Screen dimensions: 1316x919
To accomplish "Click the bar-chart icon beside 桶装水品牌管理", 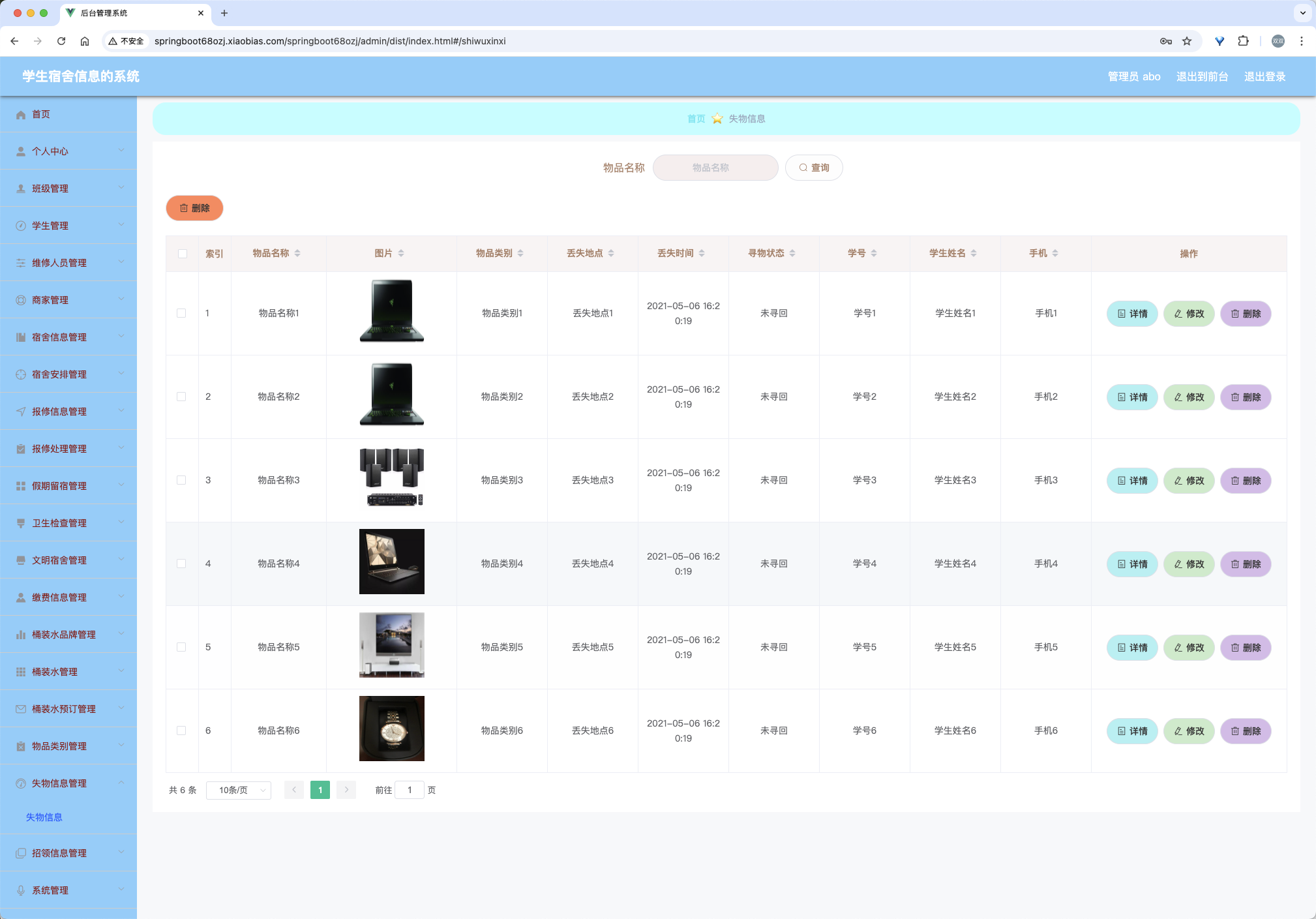I will click(21, 635).
